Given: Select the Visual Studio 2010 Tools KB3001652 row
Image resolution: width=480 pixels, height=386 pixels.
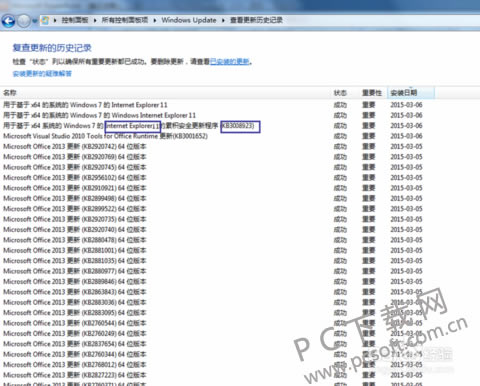Looking at the screenshot, I should tap(213, 136).
